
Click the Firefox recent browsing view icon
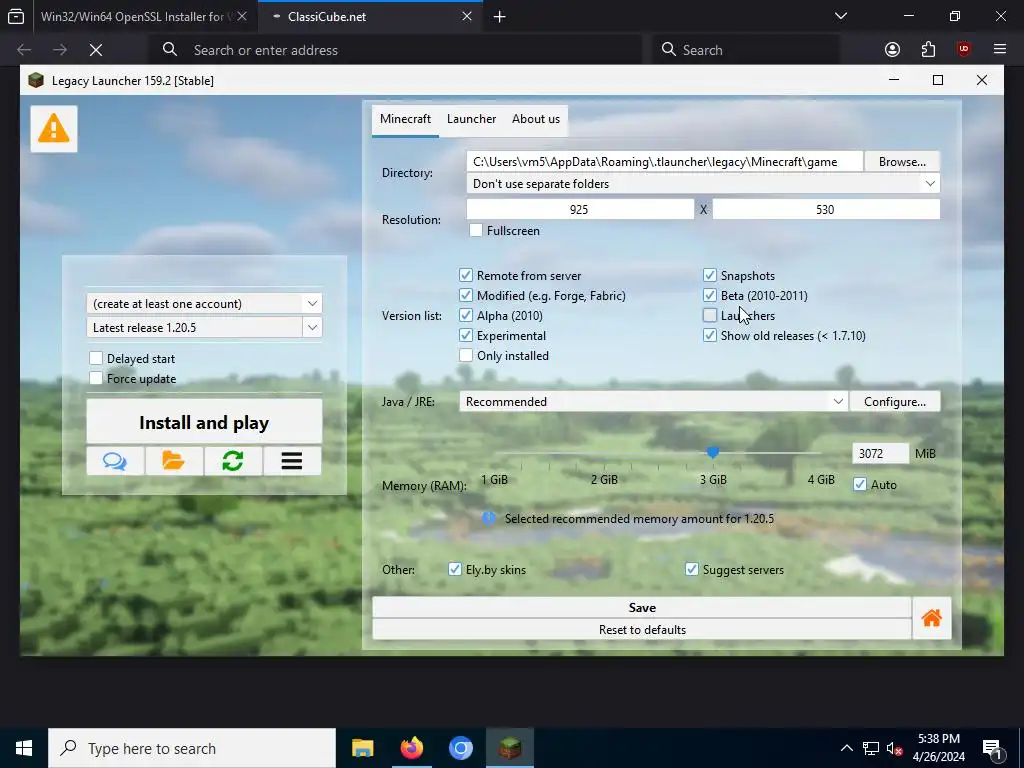[16, 16]
